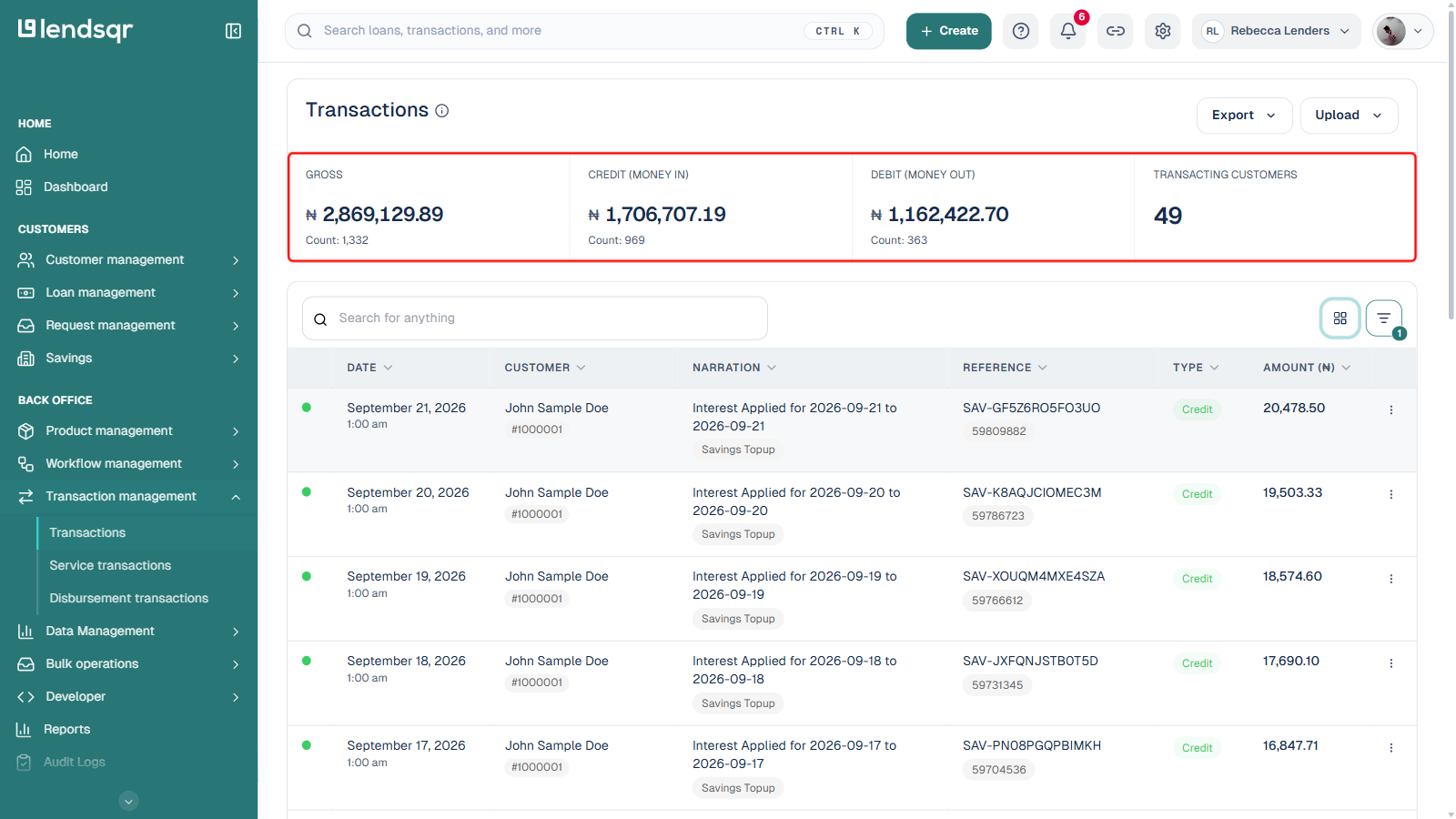This screenshot has height=819, width=1456.
Task: Open row menu for 19,503.33 transaction
Action: (1391, 495)
